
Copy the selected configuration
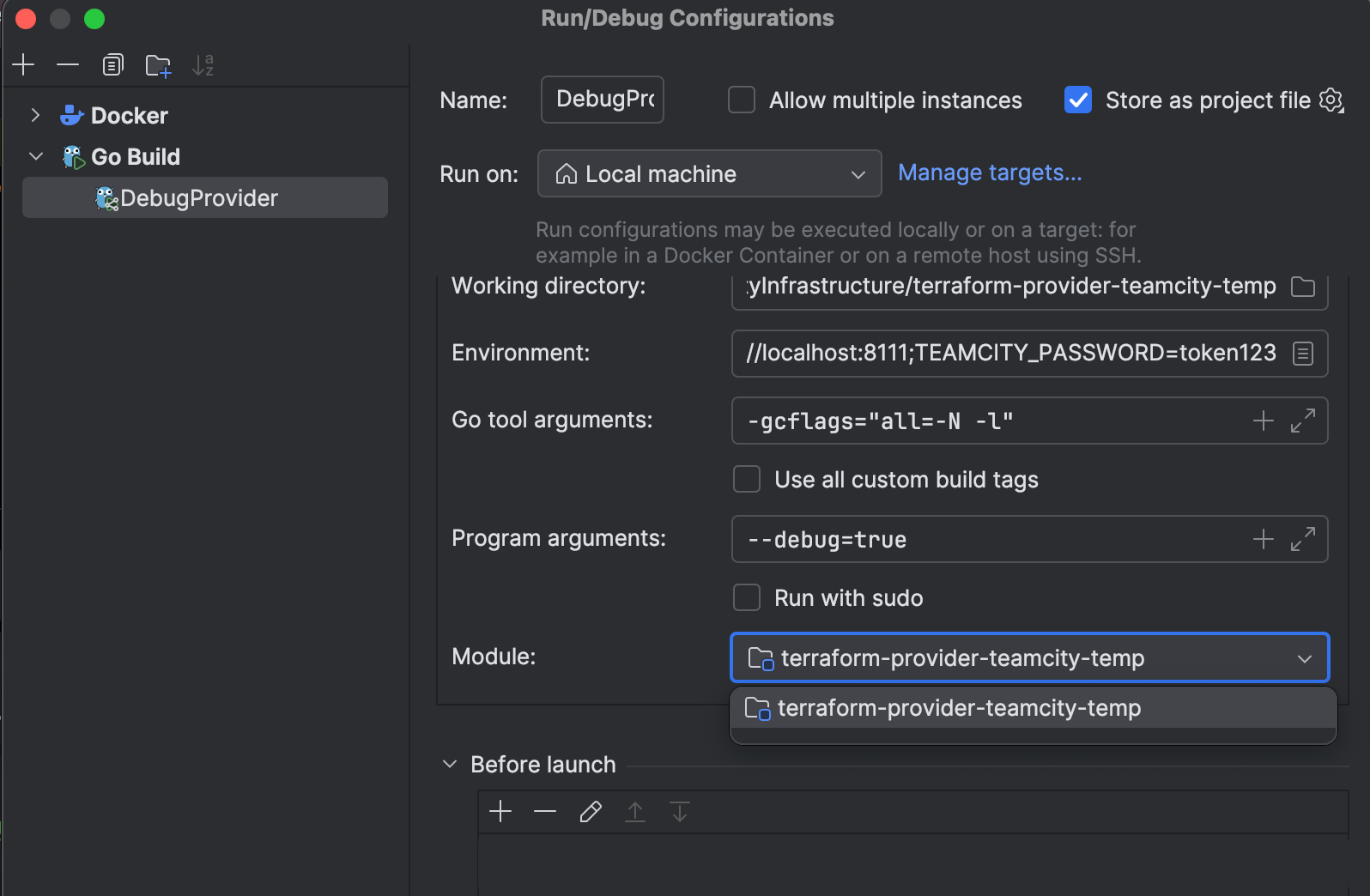[113, 65]
